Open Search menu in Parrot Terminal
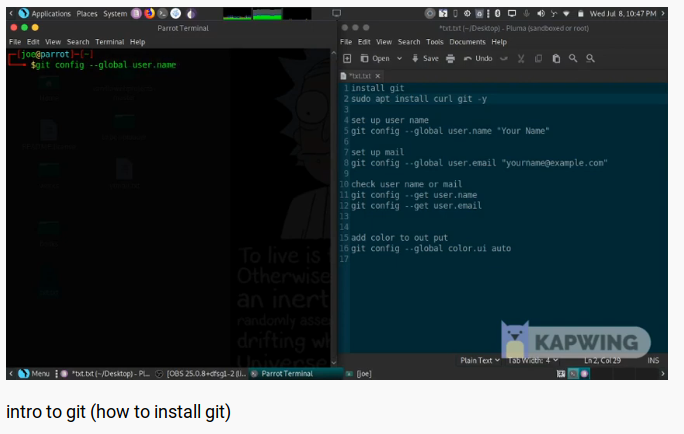The image size is (684, 434). tap(78, 42)
